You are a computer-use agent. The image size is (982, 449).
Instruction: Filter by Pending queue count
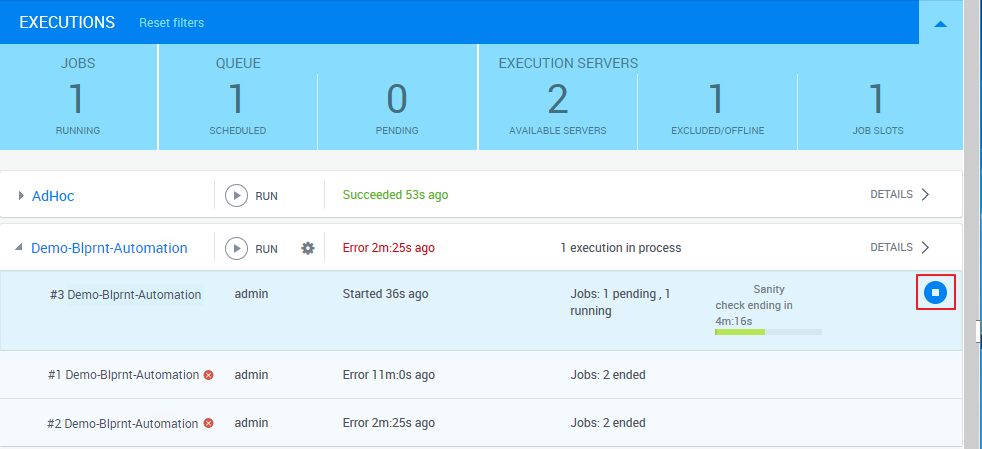coord(397,101)
